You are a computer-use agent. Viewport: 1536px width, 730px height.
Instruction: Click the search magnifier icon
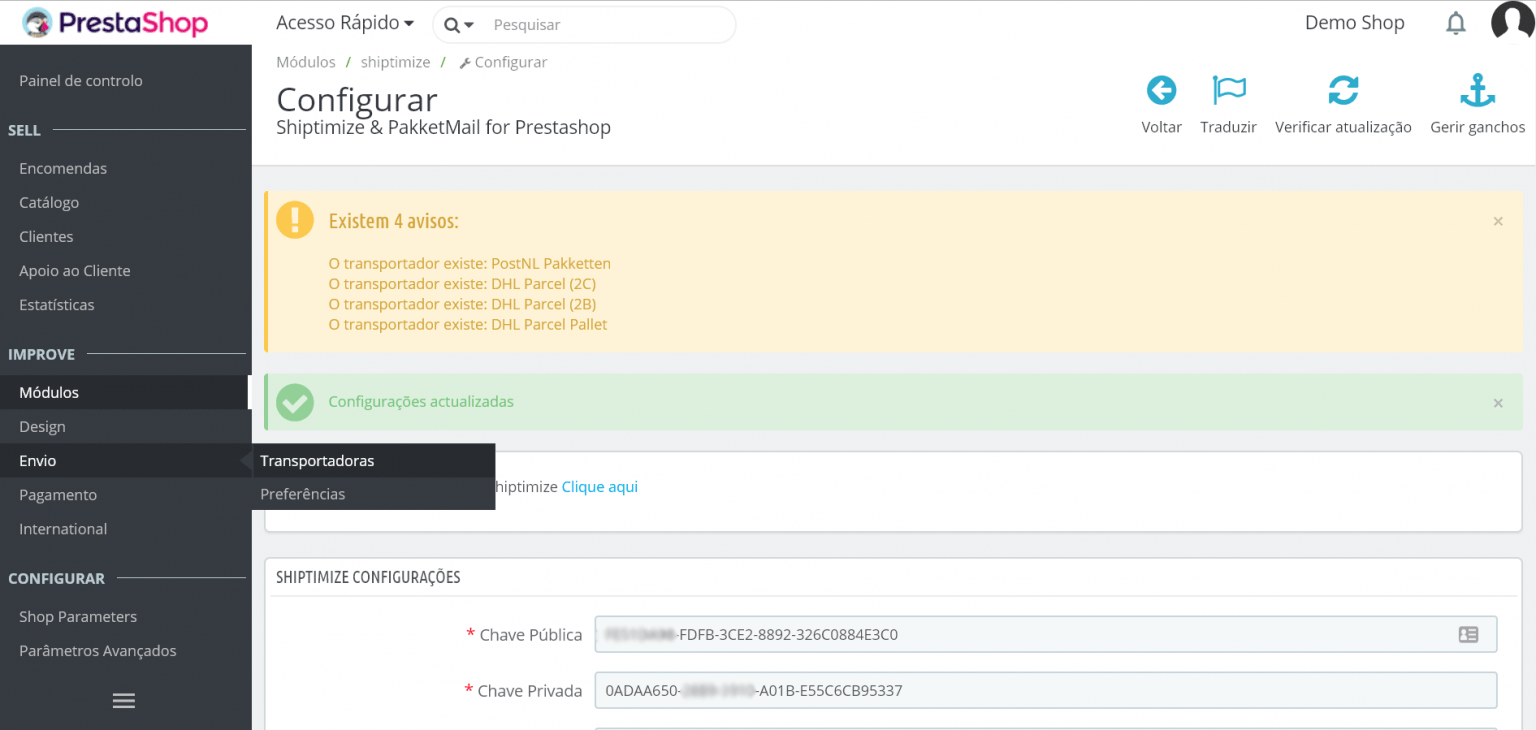click(452, 25)
